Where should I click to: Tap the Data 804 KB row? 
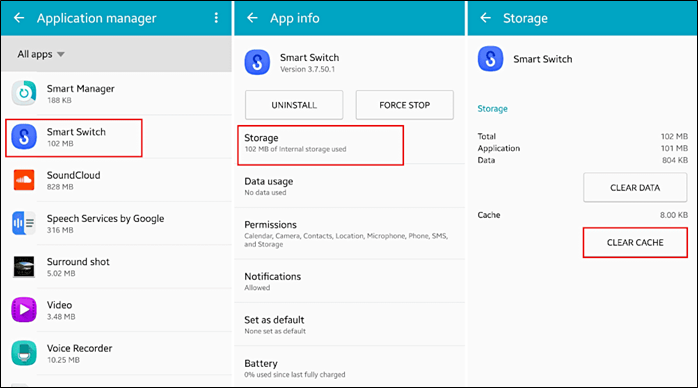point(583,160)
